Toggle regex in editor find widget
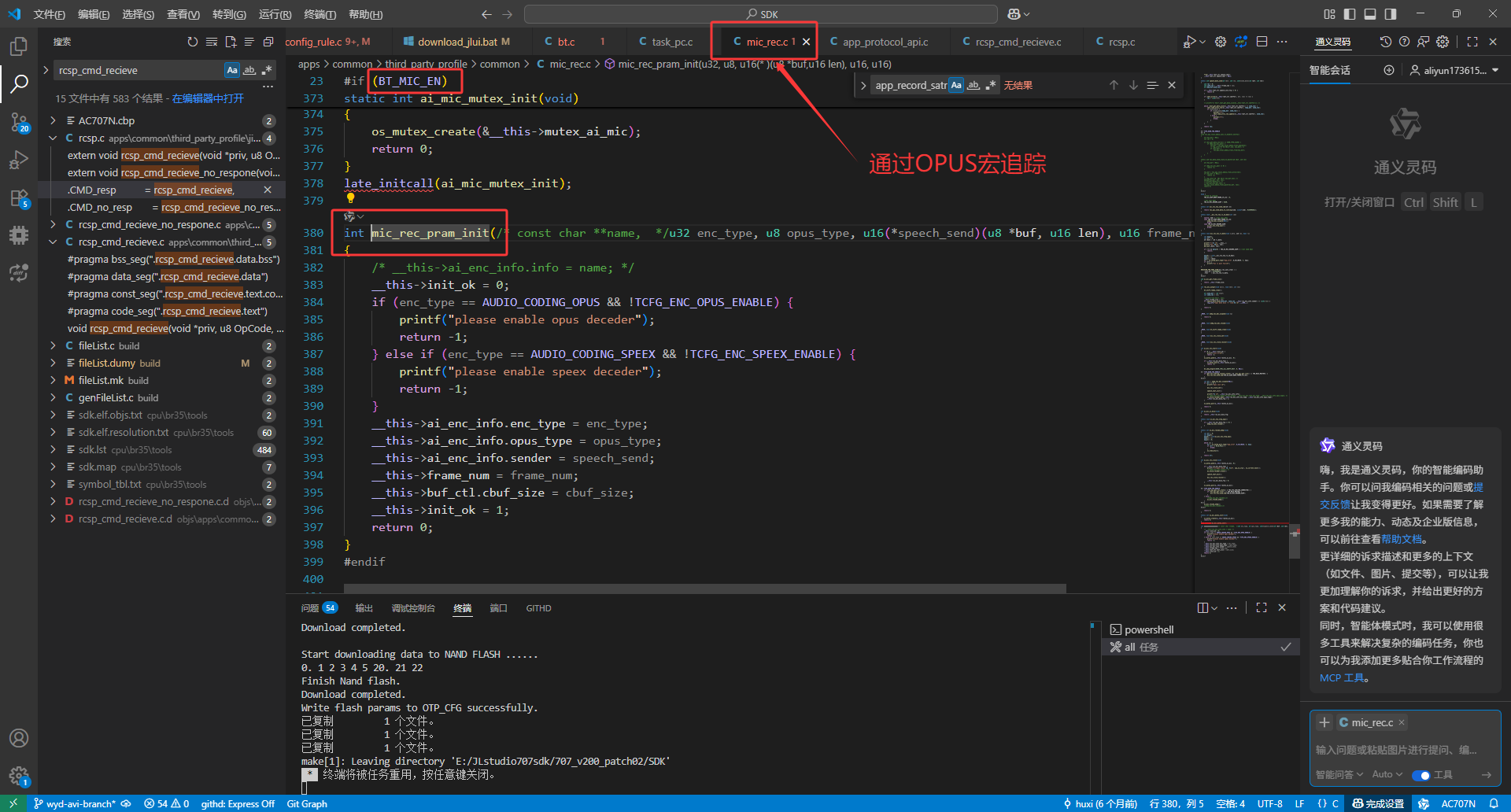Image resolution: width=1511 pixels, height=812 pixels. click(991, 85)
